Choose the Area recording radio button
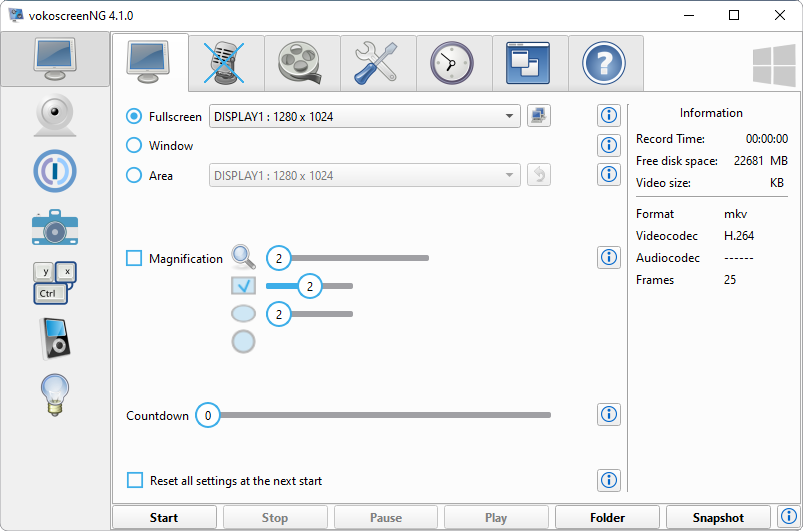 pyautogui.click(x=134, y=176)
